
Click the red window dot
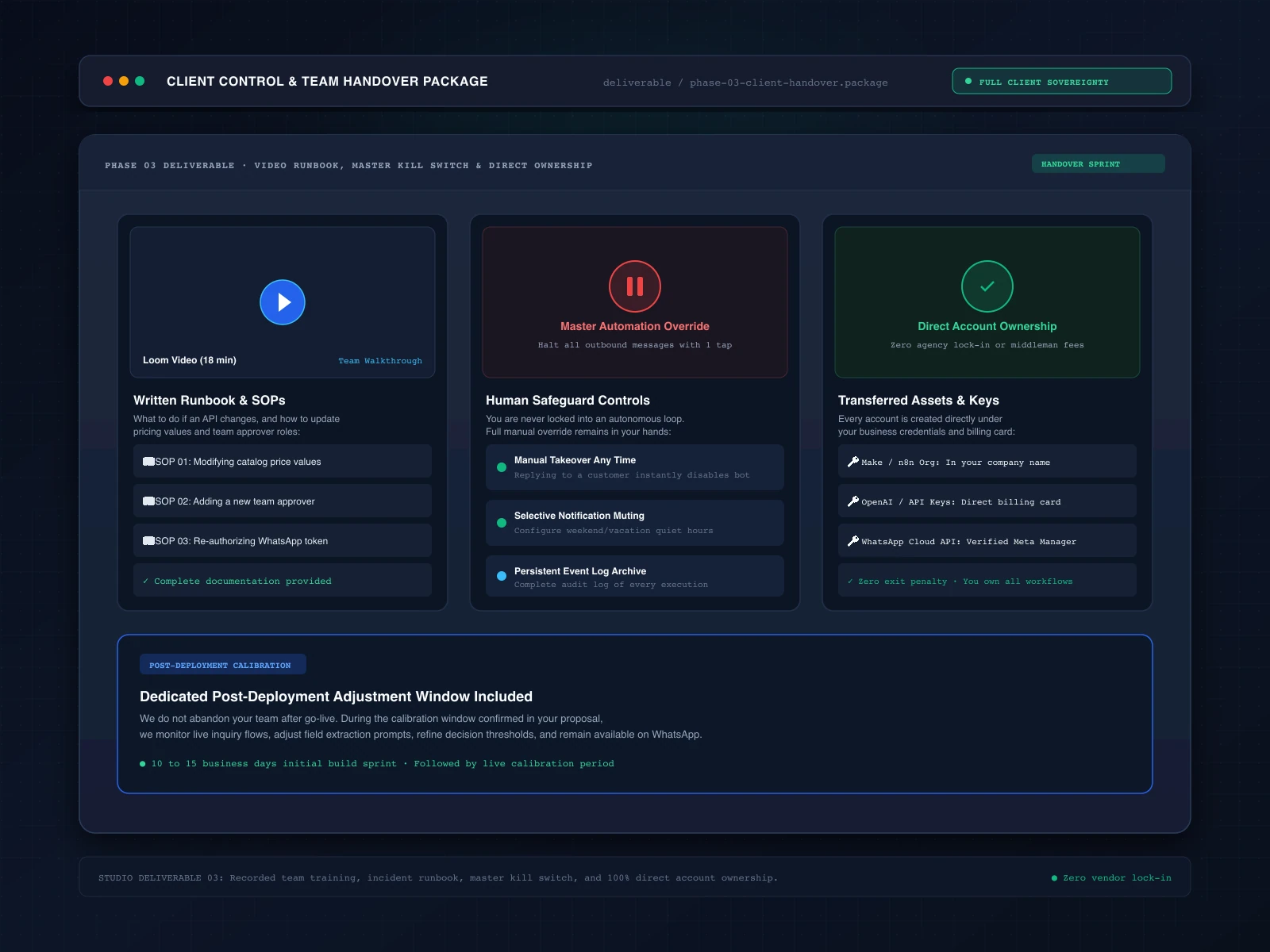(108, 81)
